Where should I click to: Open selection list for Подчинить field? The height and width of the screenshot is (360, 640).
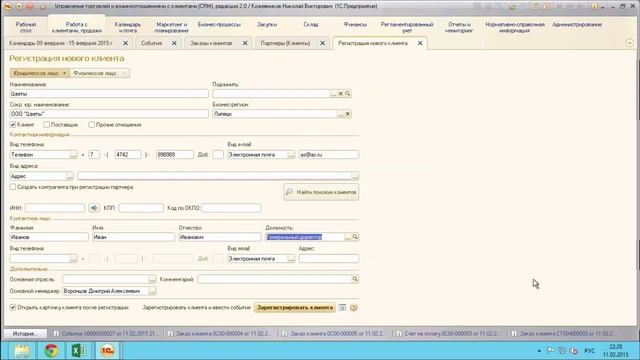click(x=333, y=93)
